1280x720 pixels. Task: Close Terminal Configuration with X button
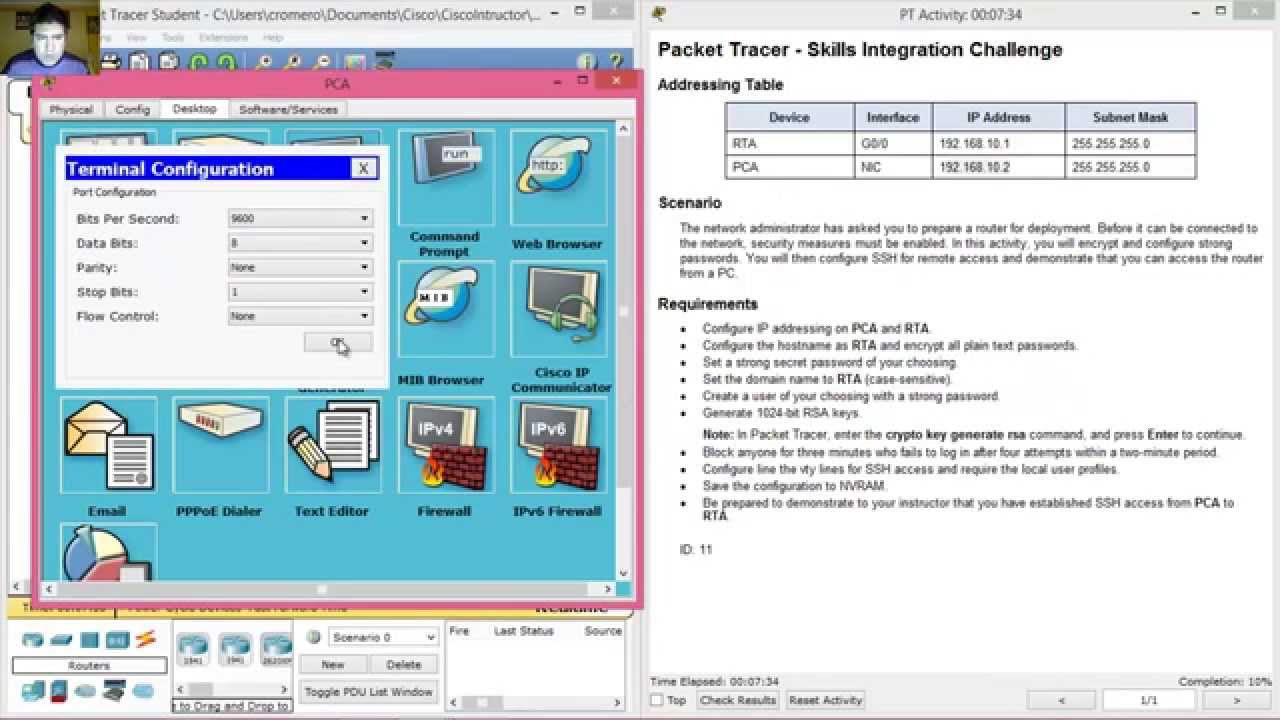click(x=364, y=169)
